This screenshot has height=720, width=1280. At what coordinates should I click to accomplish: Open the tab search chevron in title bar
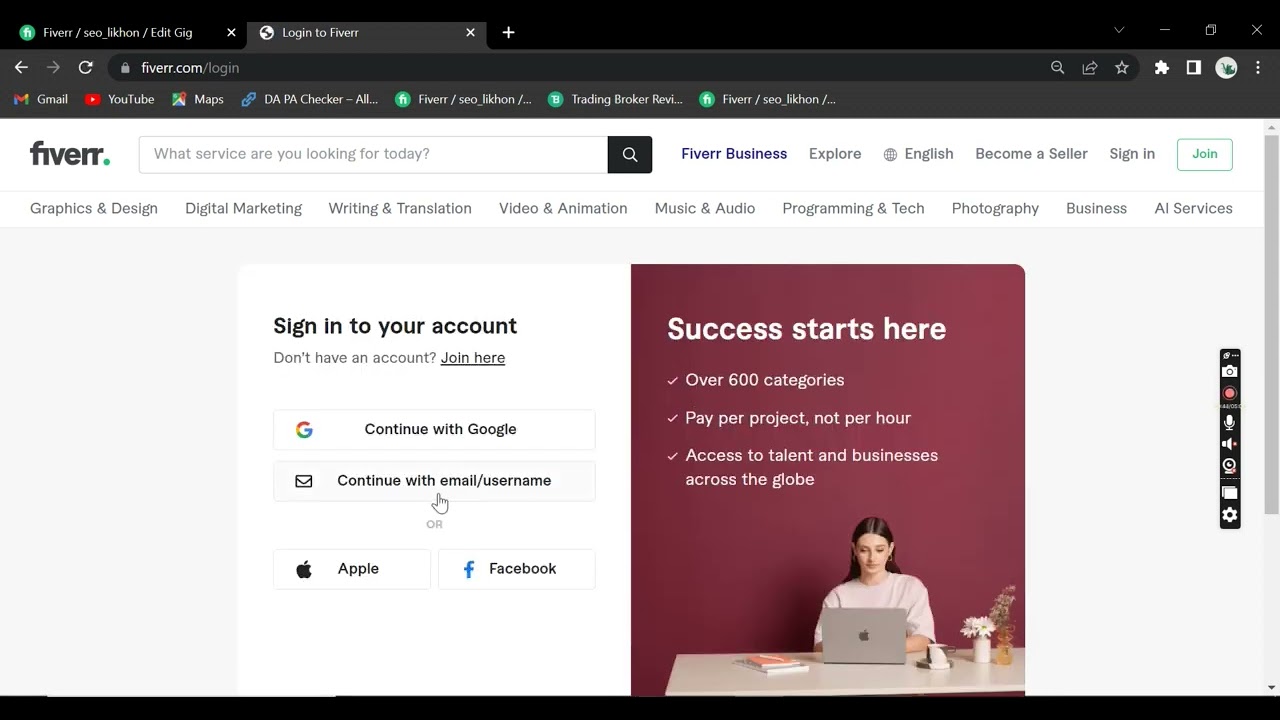coord(1119,30)
